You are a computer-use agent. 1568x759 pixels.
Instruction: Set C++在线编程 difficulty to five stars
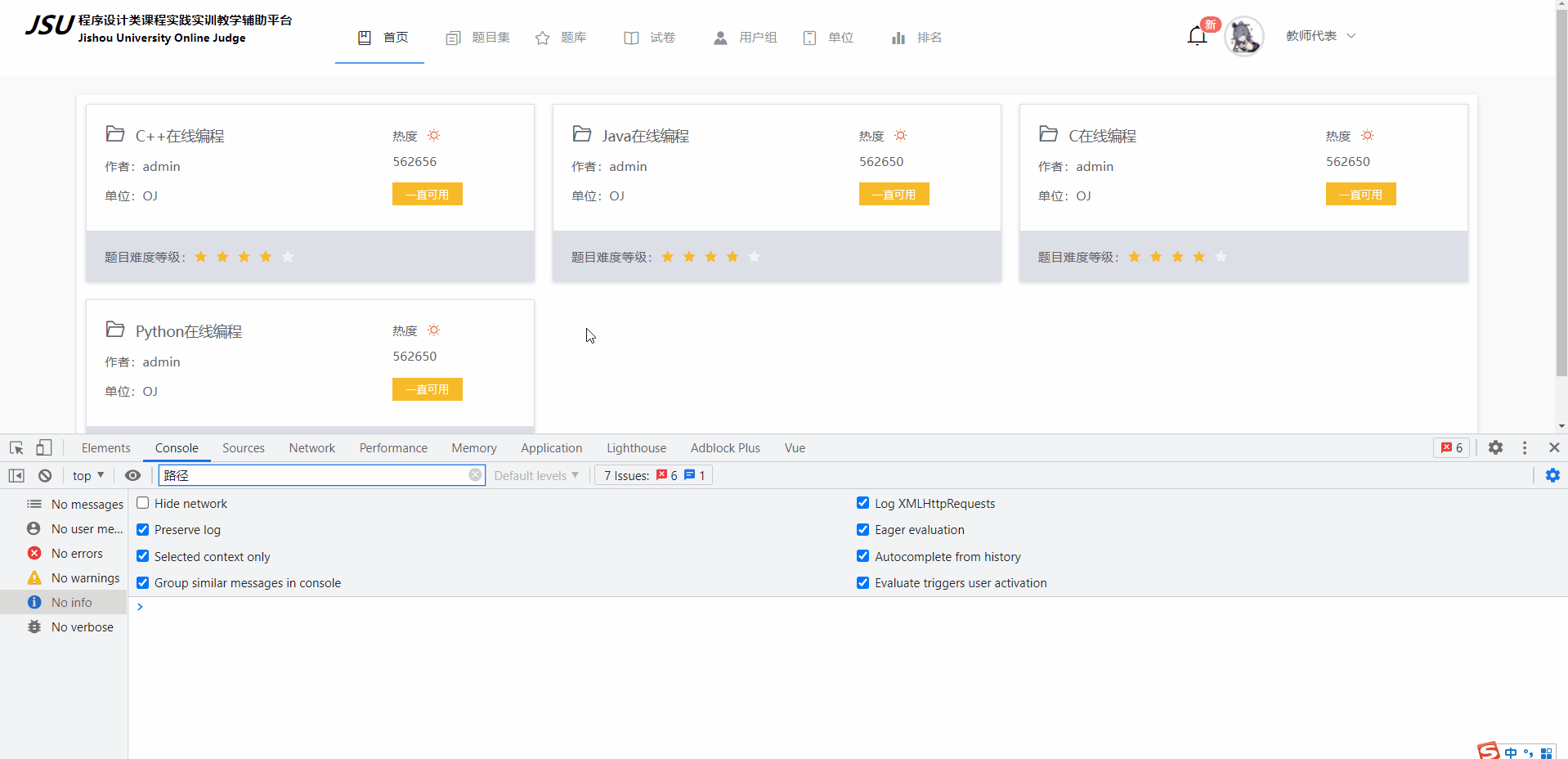click(288, 257)
